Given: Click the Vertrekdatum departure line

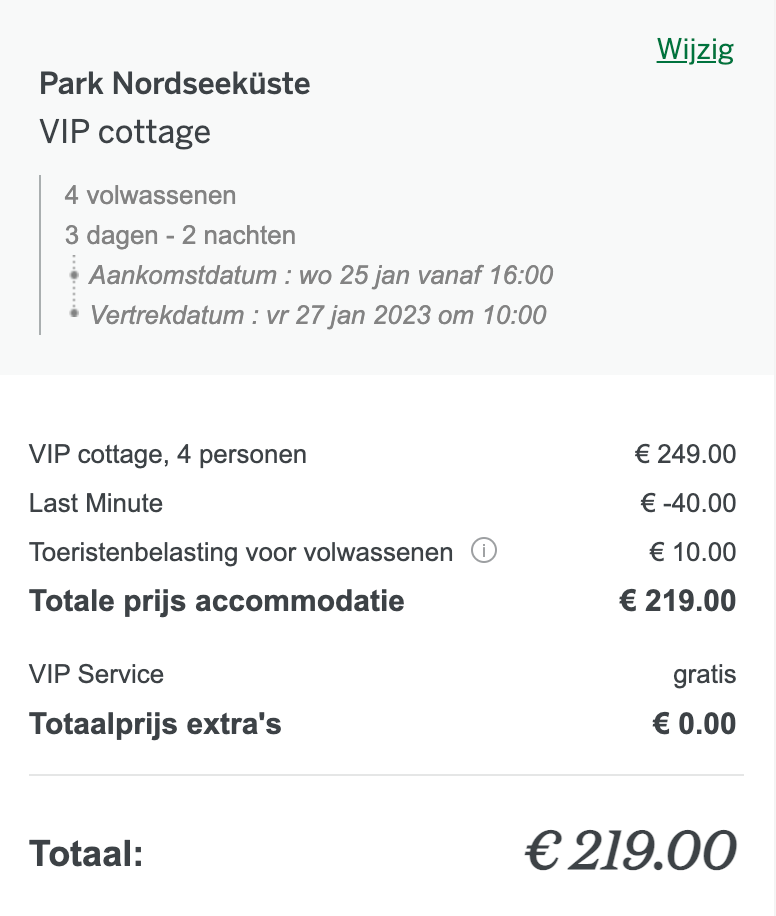Looking at the screenshot, I should coord(318,315).
